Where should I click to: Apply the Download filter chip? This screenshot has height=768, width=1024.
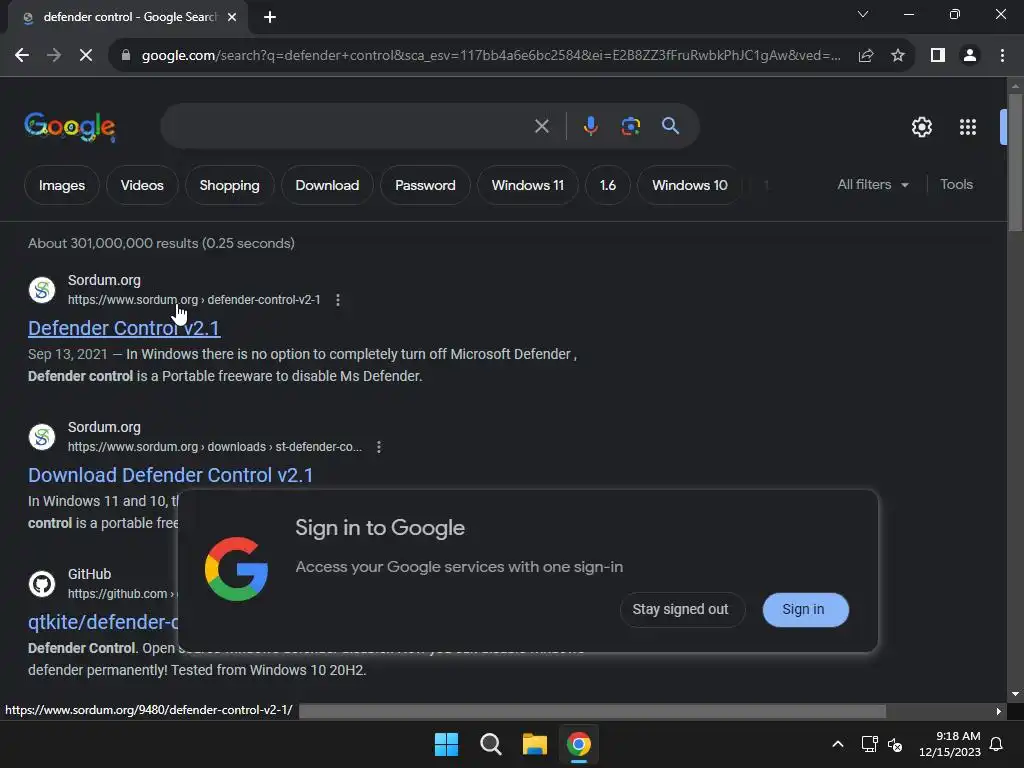[327, 185]
